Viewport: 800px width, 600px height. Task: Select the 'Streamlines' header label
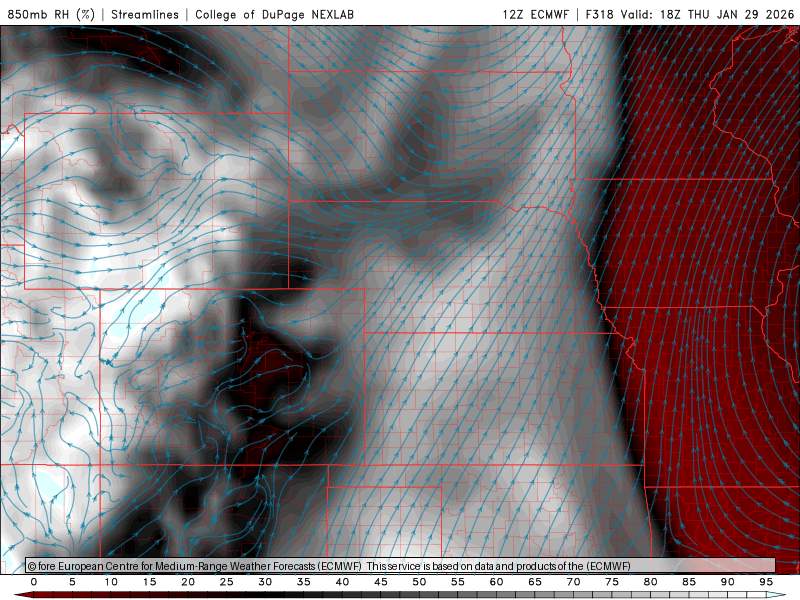[145, 14]
